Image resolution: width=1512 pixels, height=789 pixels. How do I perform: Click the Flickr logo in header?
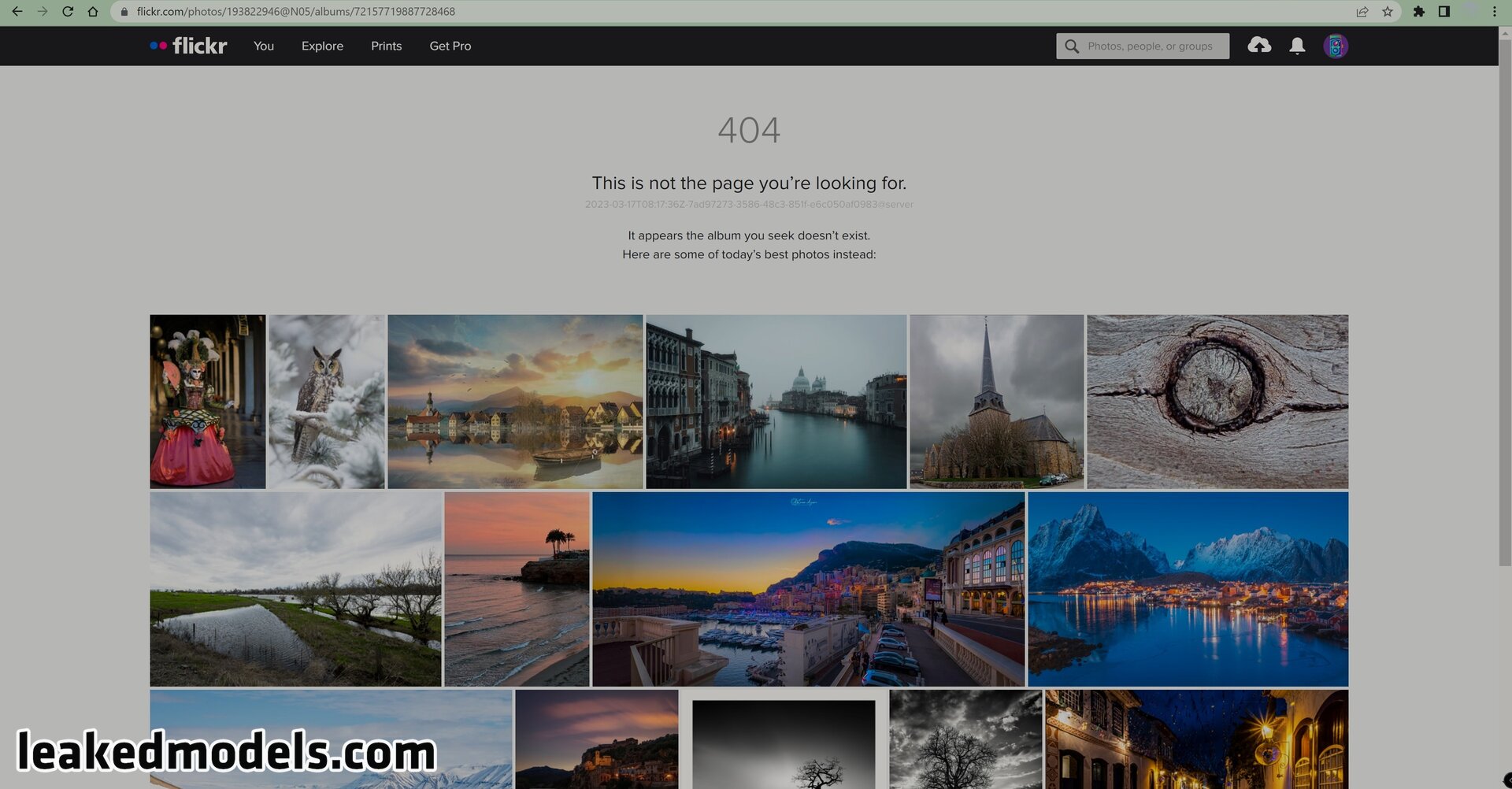pos(189,46)
